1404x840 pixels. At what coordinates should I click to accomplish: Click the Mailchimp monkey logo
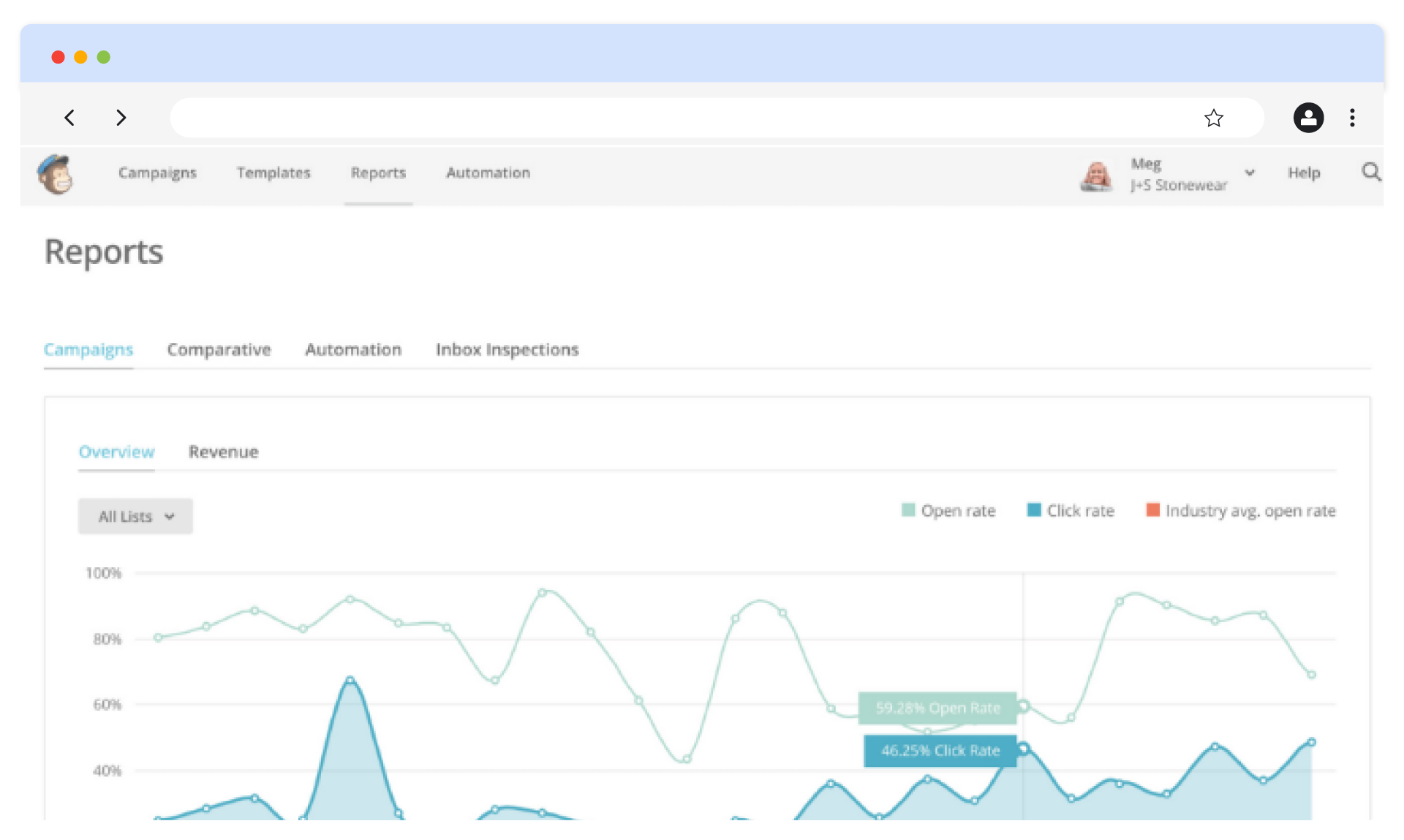pos(56,174)
